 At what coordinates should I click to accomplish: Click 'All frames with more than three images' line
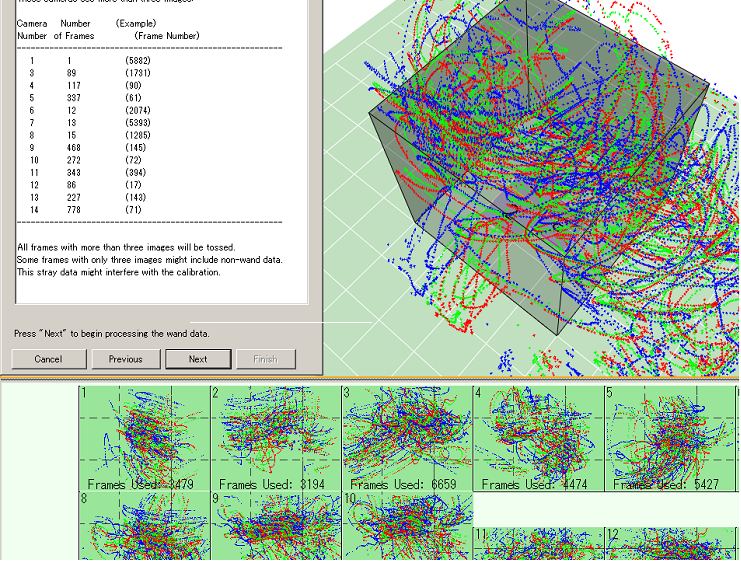126,247
